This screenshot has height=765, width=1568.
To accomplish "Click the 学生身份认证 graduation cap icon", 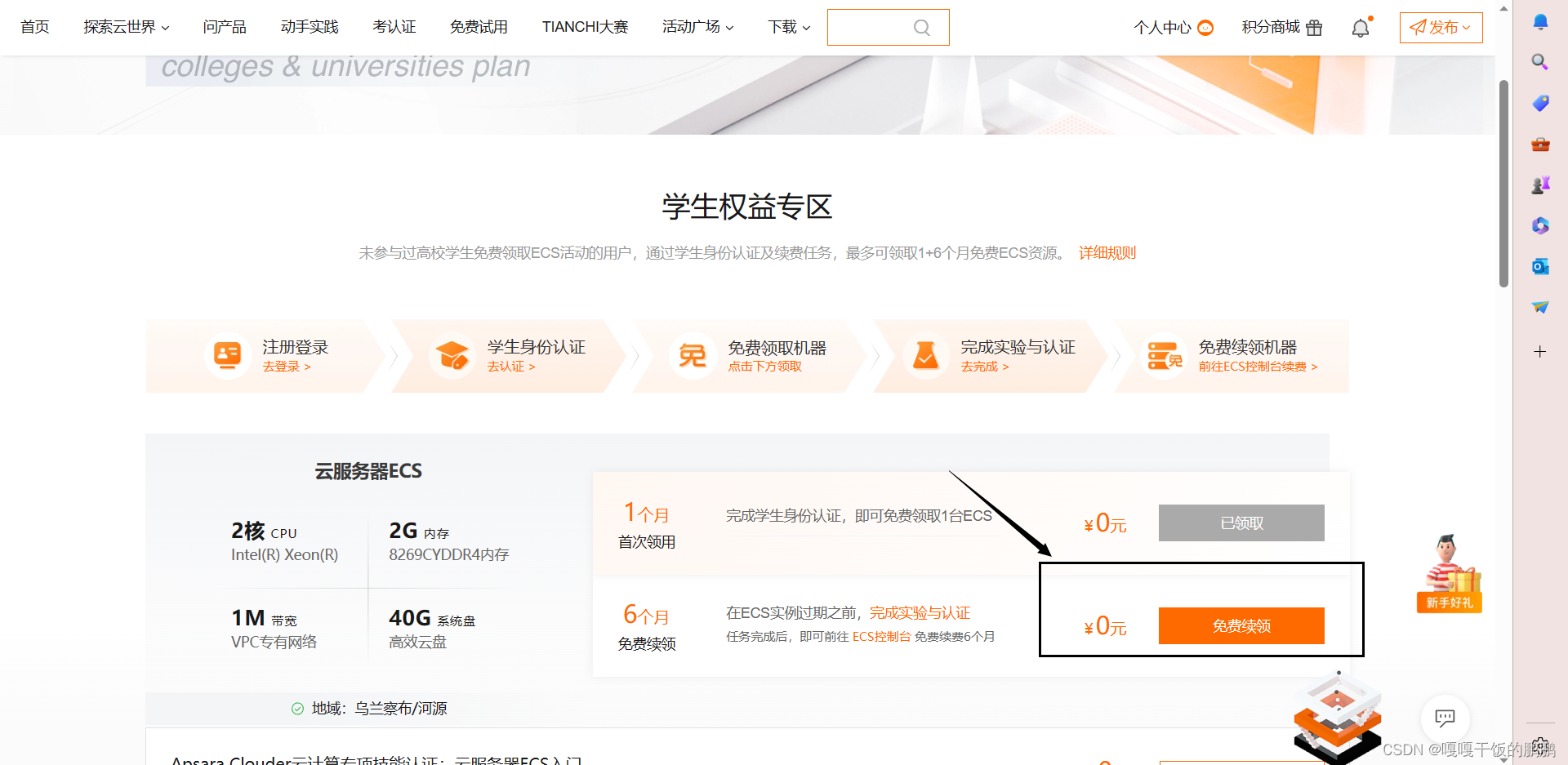I will pos(452,356).
